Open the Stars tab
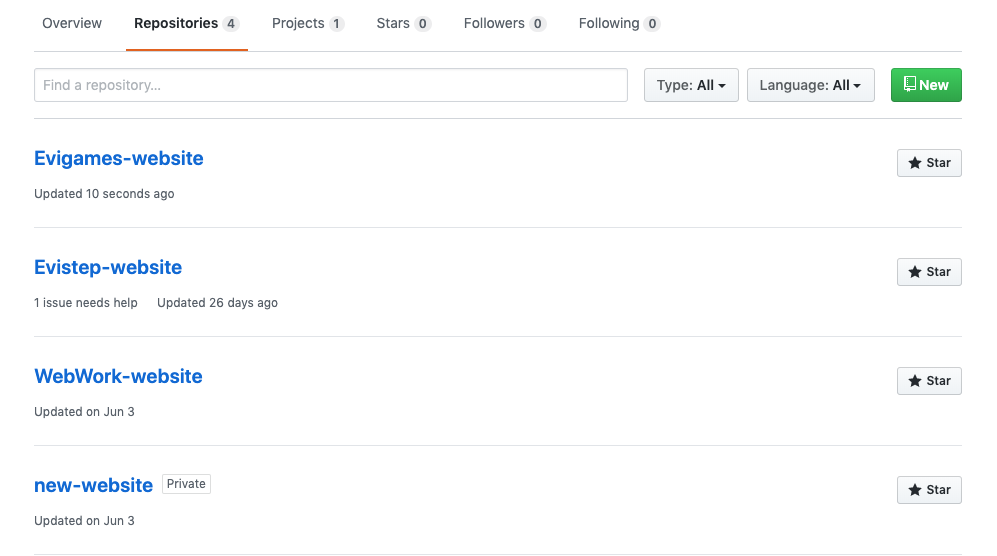 point(404,24)
